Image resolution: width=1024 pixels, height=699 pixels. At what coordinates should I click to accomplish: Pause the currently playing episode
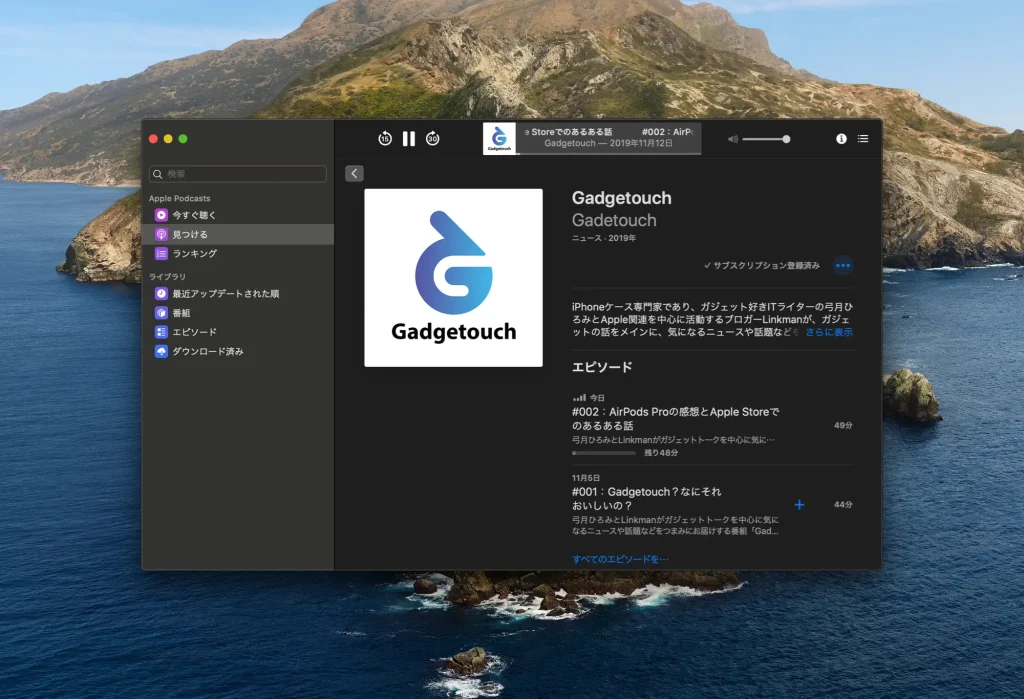point(408,139)
